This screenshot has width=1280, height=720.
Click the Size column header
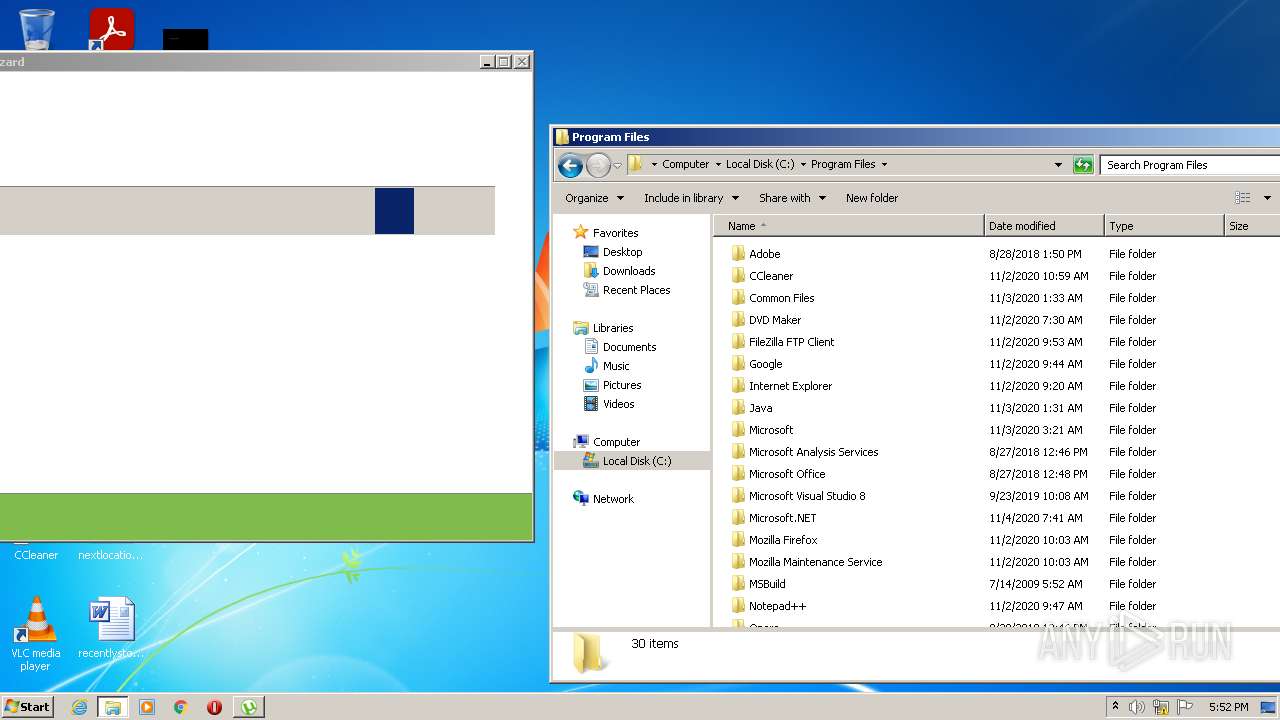pyautogui.click(x=1252, y=226)
